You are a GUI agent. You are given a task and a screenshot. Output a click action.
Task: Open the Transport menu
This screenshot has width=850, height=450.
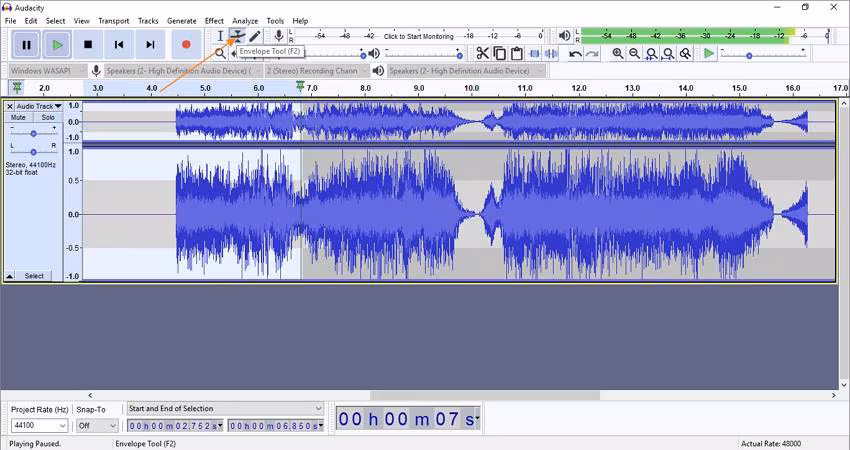coord(113,21)
